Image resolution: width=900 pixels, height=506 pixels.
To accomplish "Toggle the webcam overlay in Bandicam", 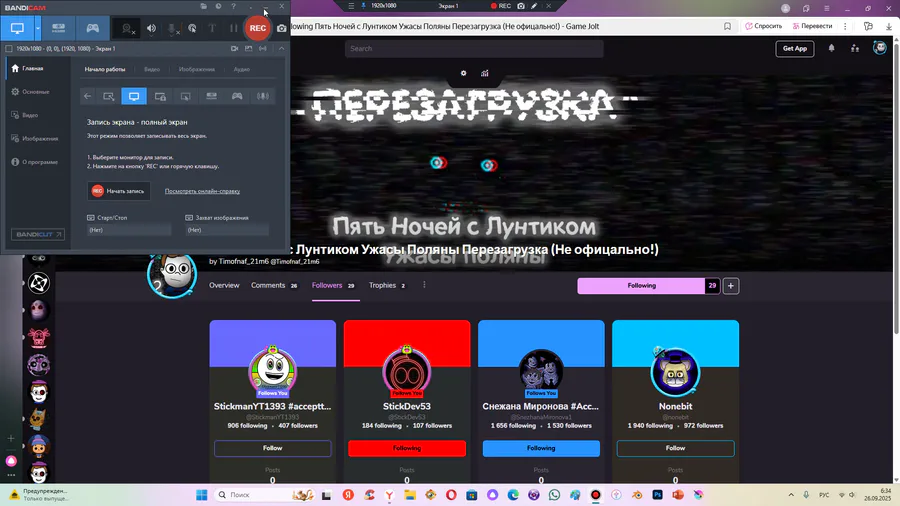I will click(128, 28).
